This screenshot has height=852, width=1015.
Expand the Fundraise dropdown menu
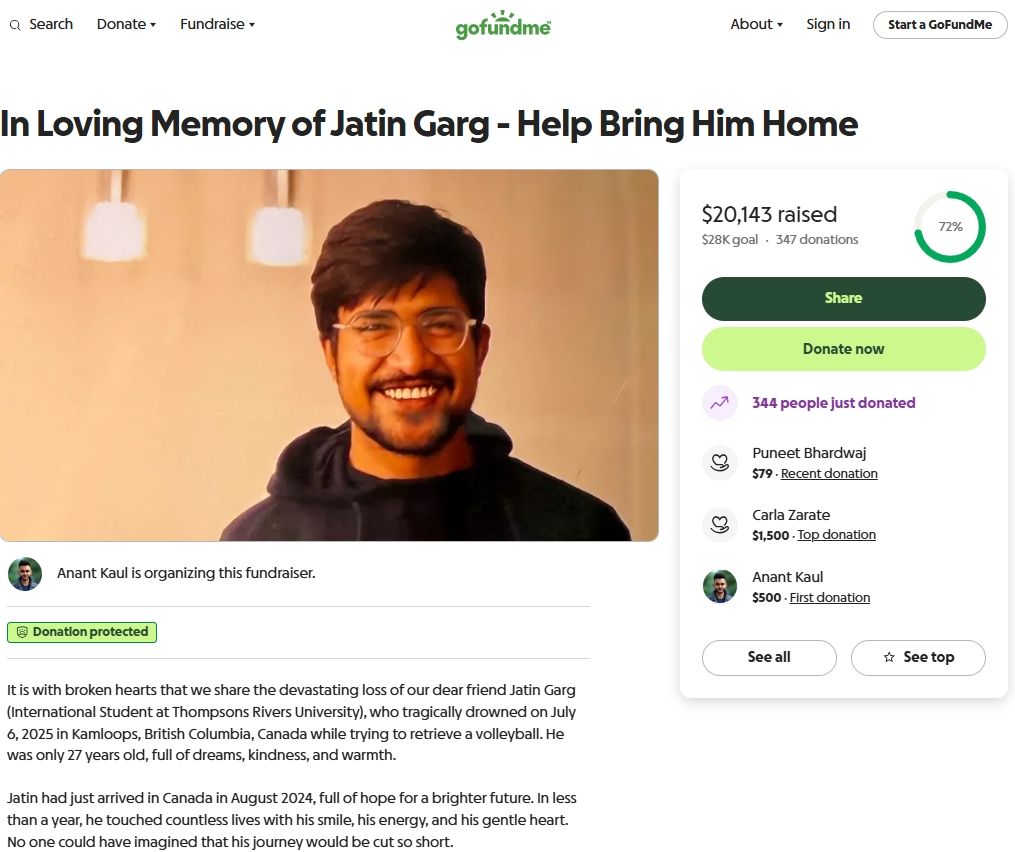coord(218,24)
